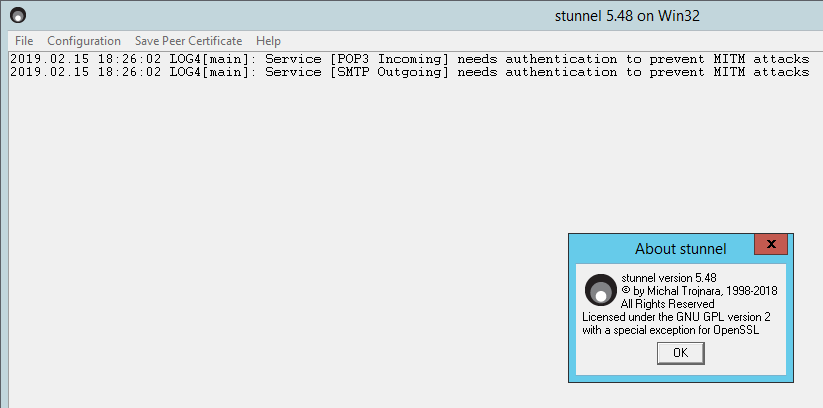The height and width of the screenshot is (408, 823).
Task: Open the Save Peer Certificate menu
Action: pyautogui.click(x=188, y=41)
